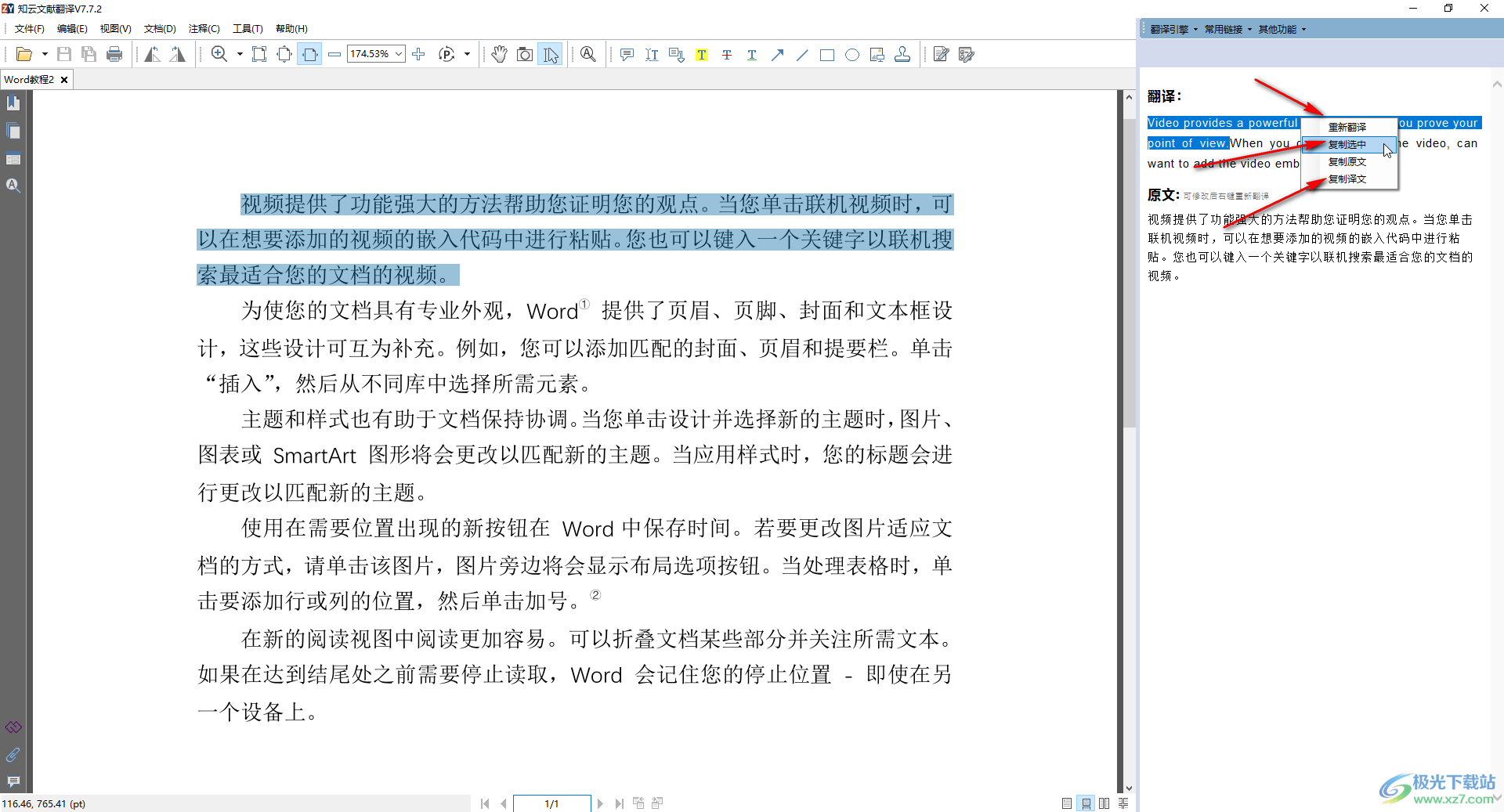Rotate the view clockwise
Image resolution: width=1504 pixels, height=812 pixels.
[178, 55]
